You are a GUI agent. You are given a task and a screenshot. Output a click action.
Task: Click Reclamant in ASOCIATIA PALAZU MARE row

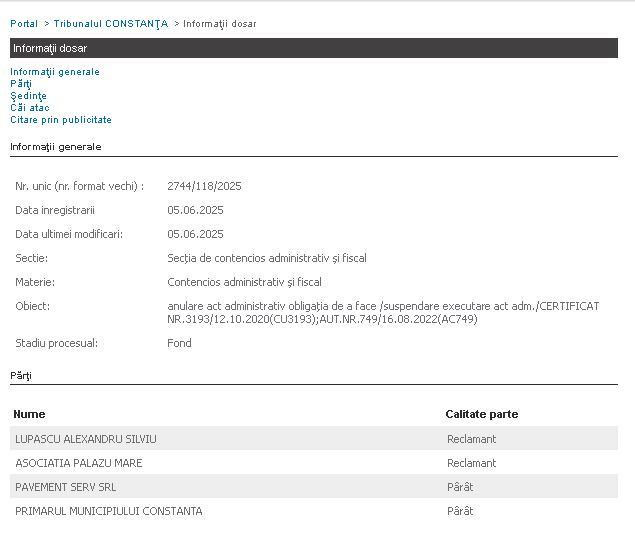(471, 463)
